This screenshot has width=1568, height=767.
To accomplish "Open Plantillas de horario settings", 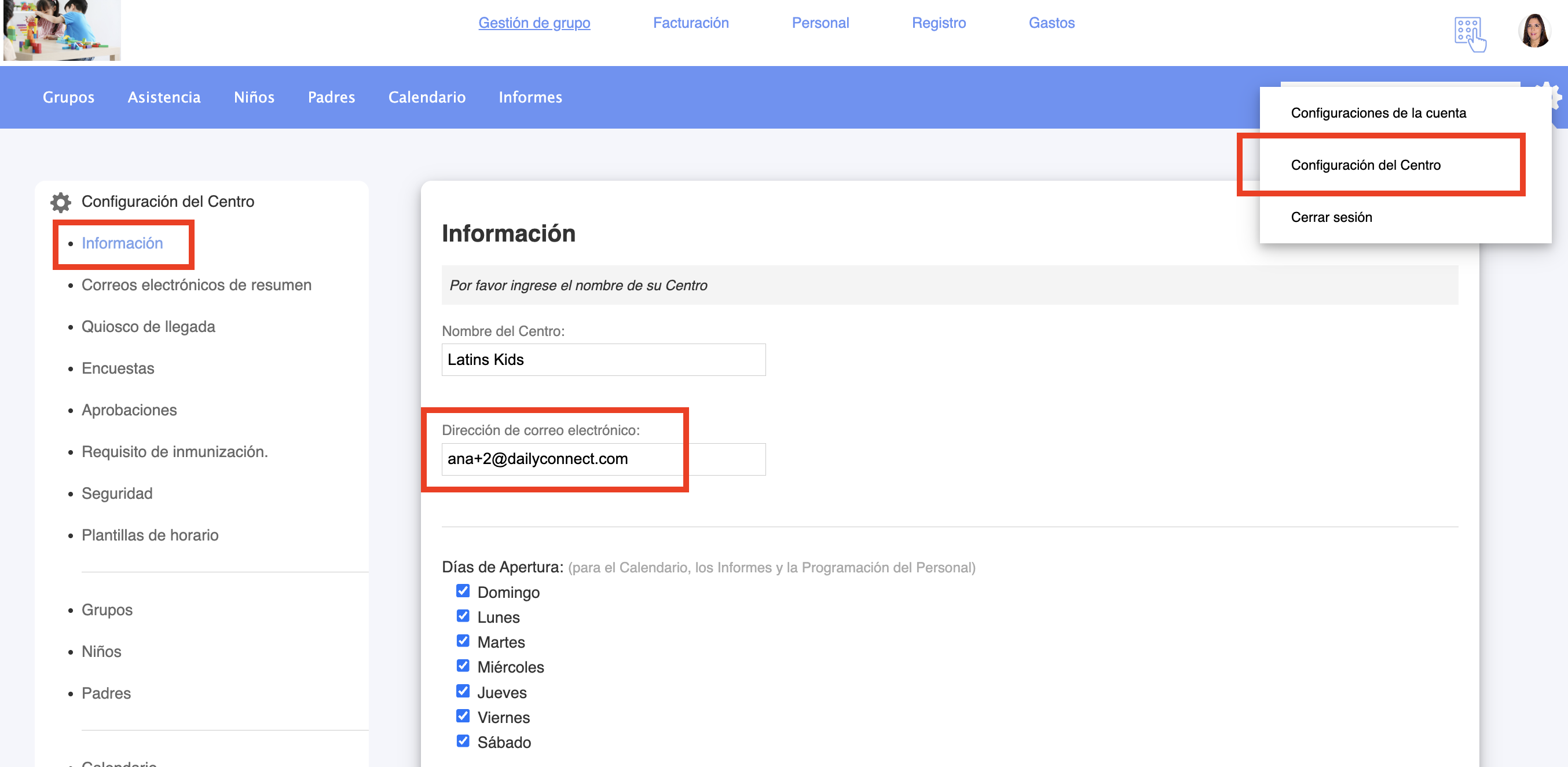I will [150, 535].
